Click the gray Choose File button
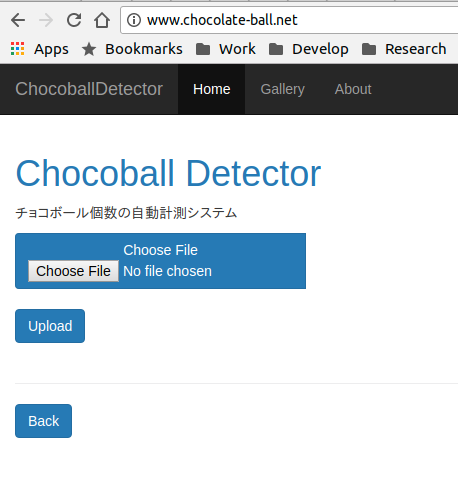The image size is (458, 480). (73, 271)
